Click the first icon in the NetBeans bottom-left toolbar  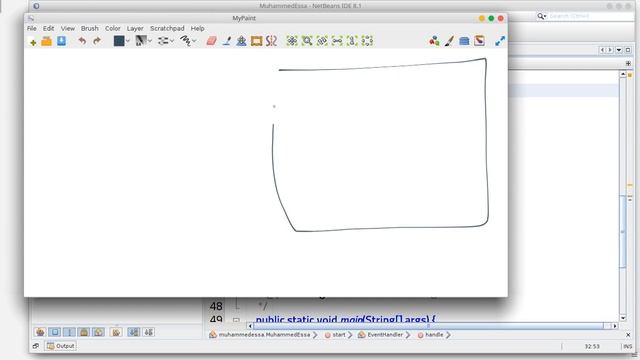pos(40,332)
